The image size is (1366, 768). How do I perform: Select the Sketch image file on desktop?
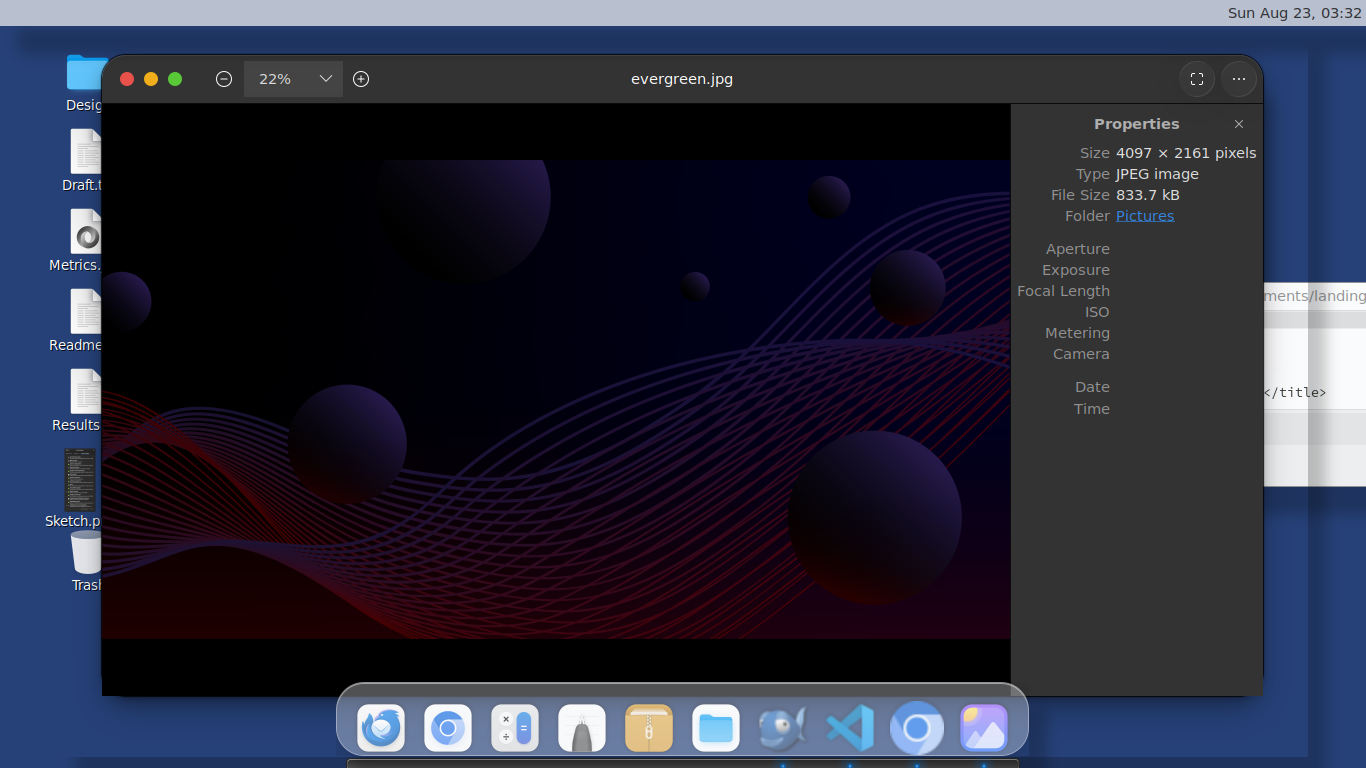pyautogui.click(x=74, y=488)
